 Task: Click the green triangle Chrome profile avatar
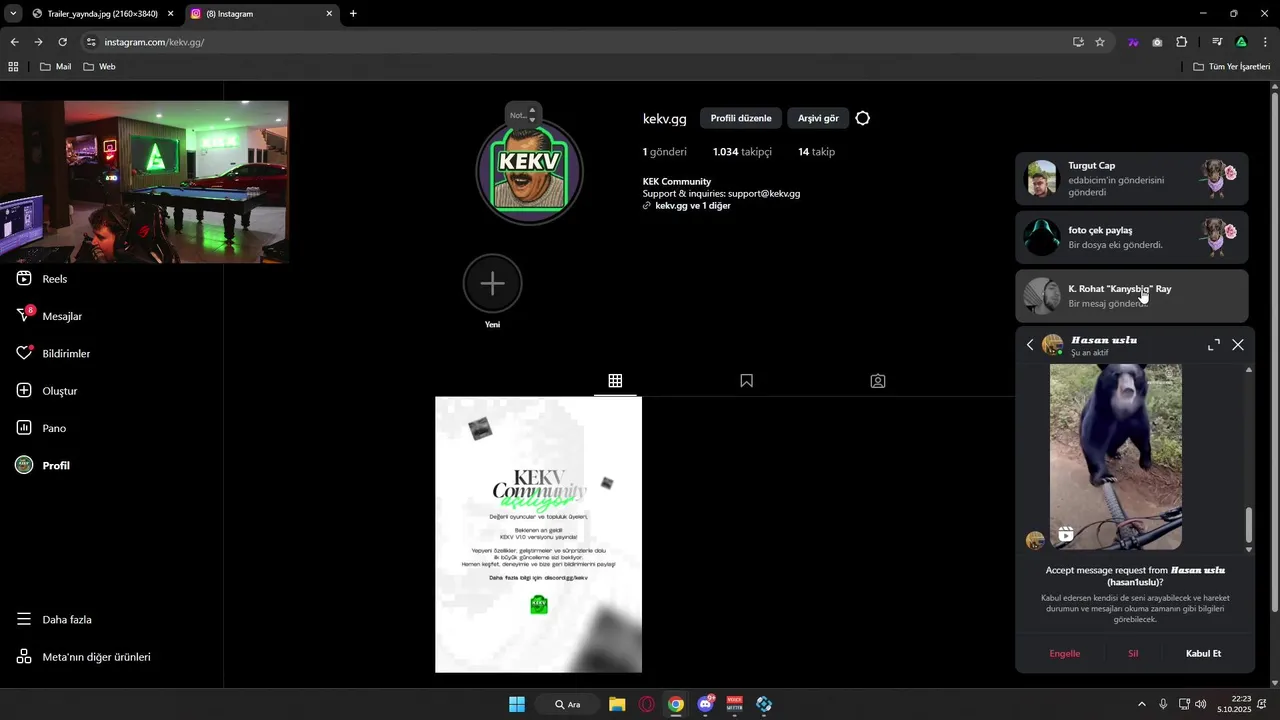tap(1241, 42)
